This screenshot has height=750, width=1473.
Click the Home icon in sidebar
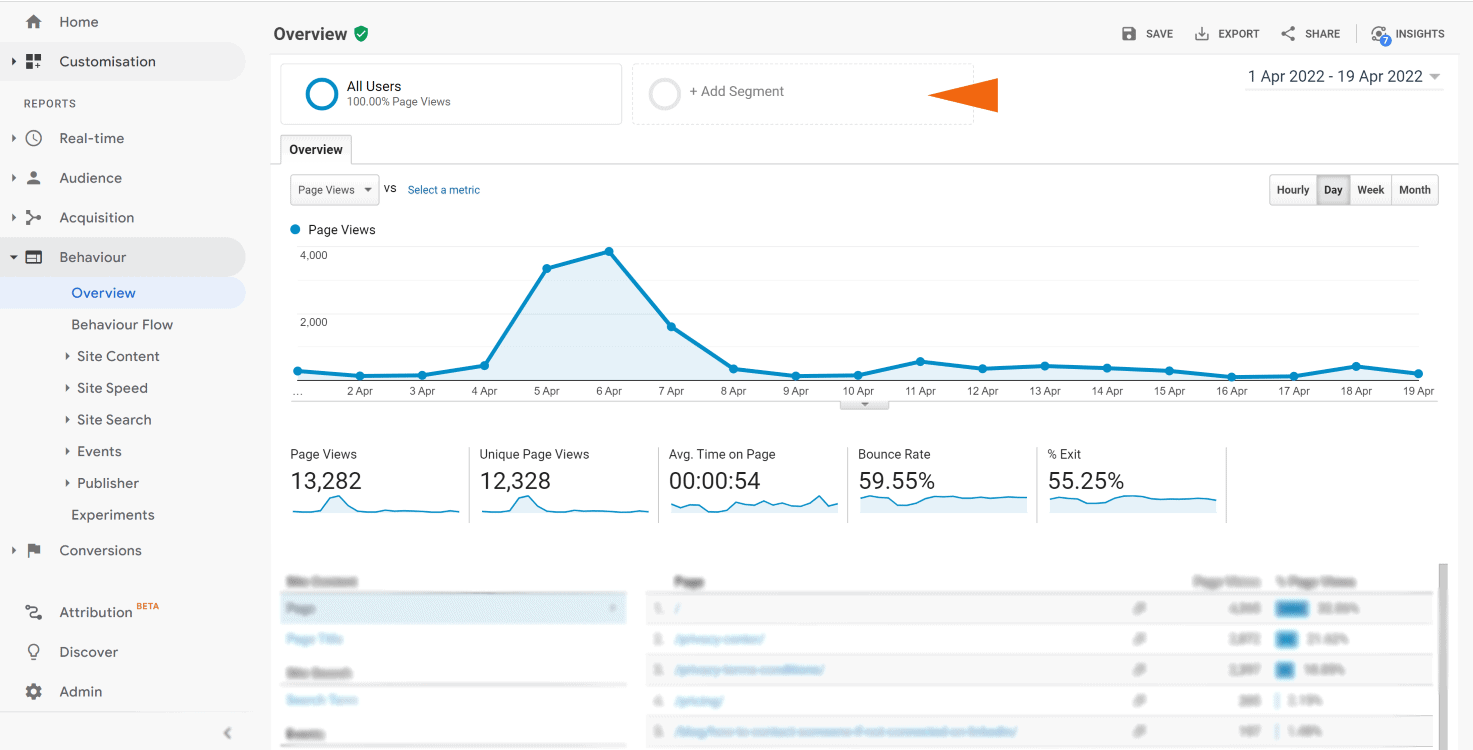34,22
